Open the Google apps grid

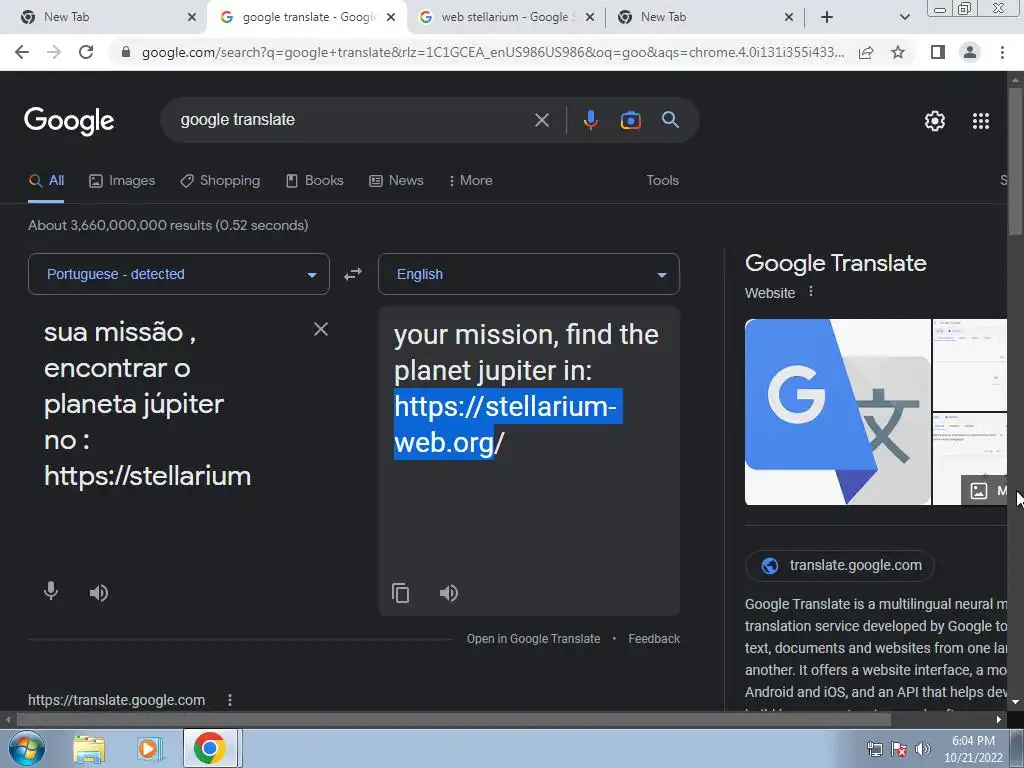point(980,121)
